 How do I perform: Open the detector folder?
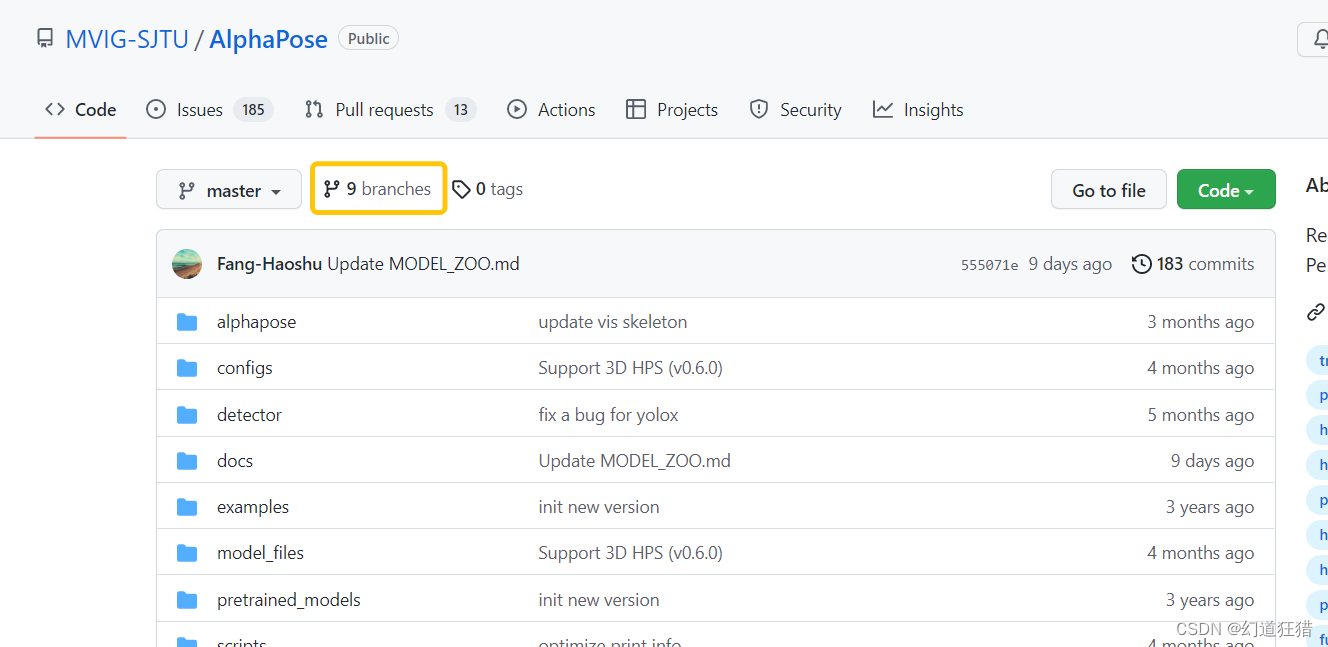pos(249,414)
